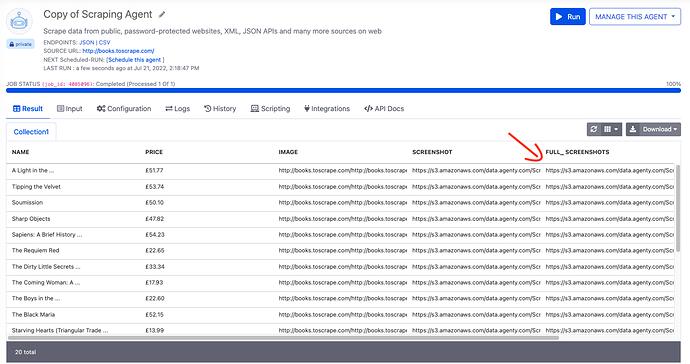The image size is (690, 364).
Task: Click the robot agent avatar icon
Action: point(19,21)
